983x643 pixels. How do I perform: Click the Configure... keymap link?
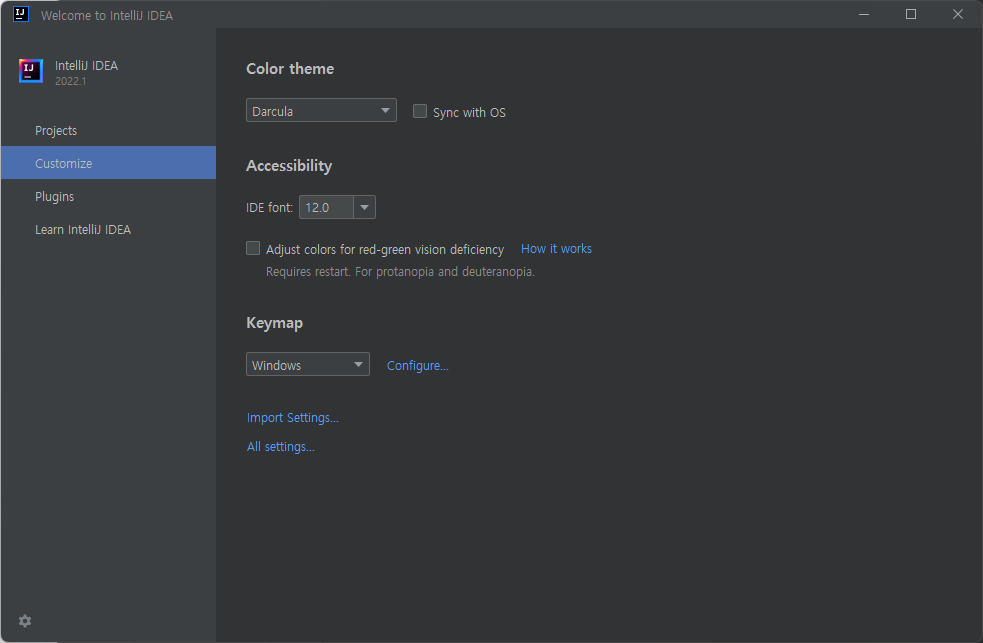tap(418, 365)
